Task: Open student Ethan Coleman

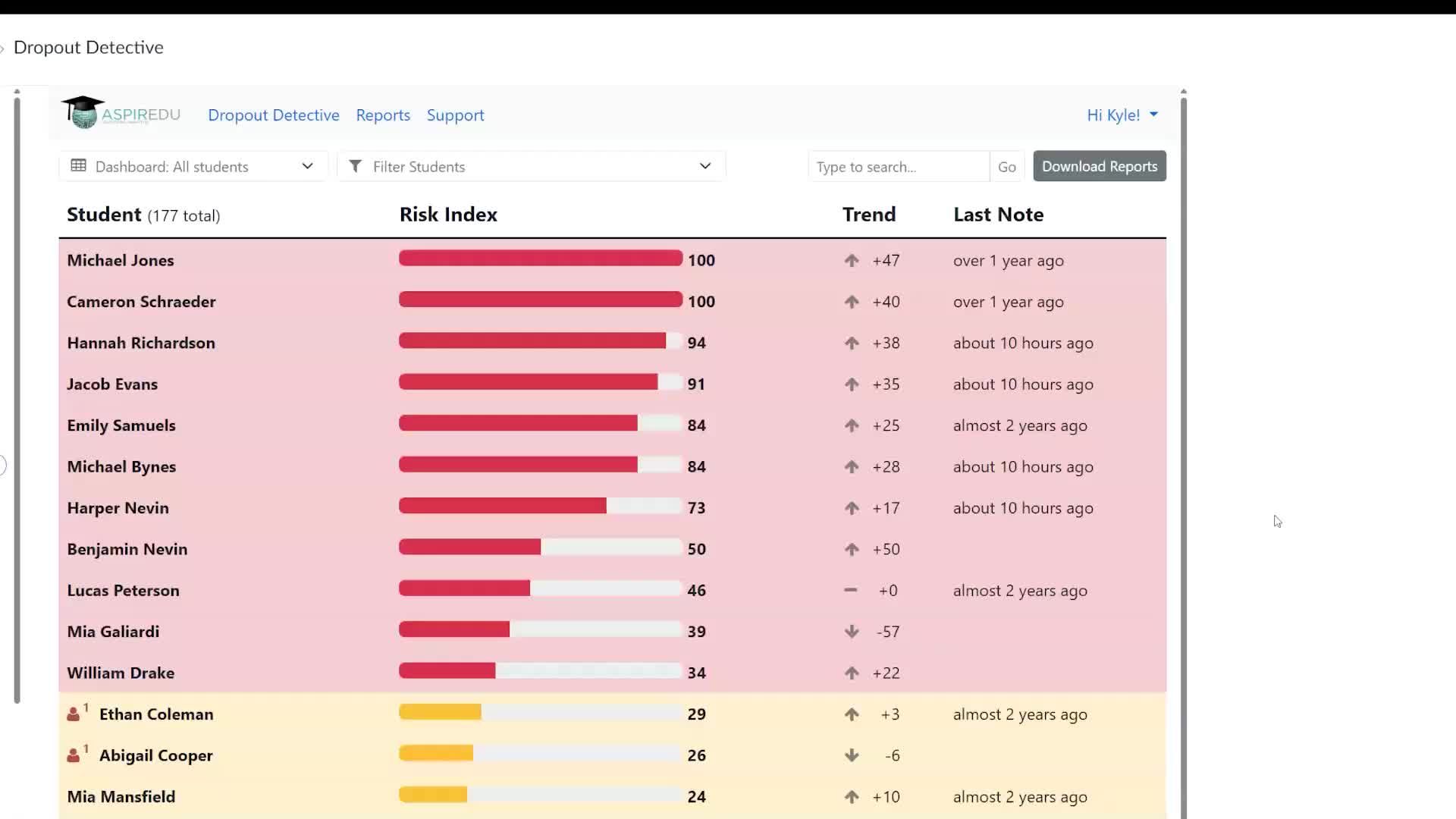Action: pos(156,714)
